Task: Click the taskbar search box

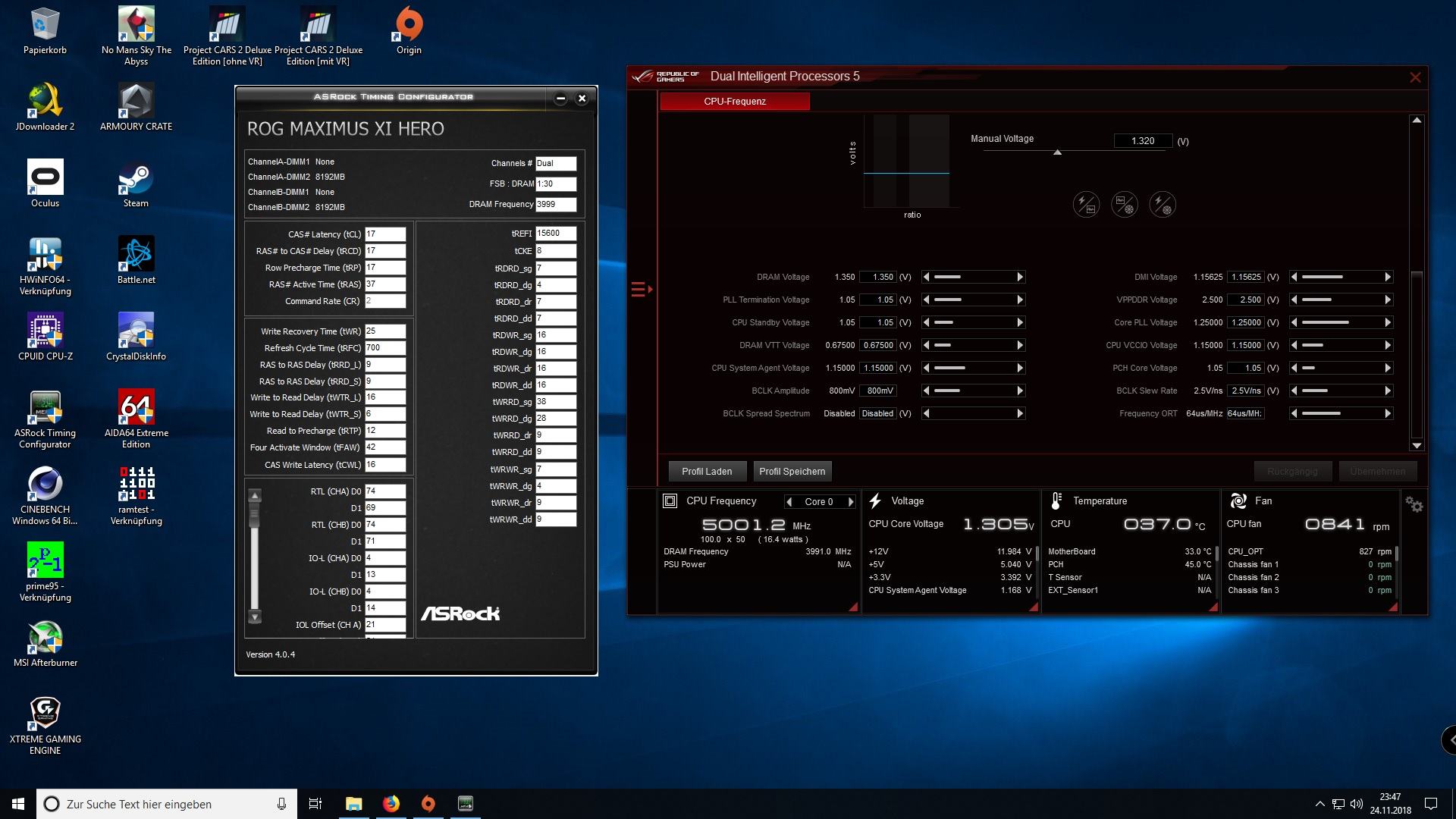Action: pyautogui.click(x=167, y=804)
